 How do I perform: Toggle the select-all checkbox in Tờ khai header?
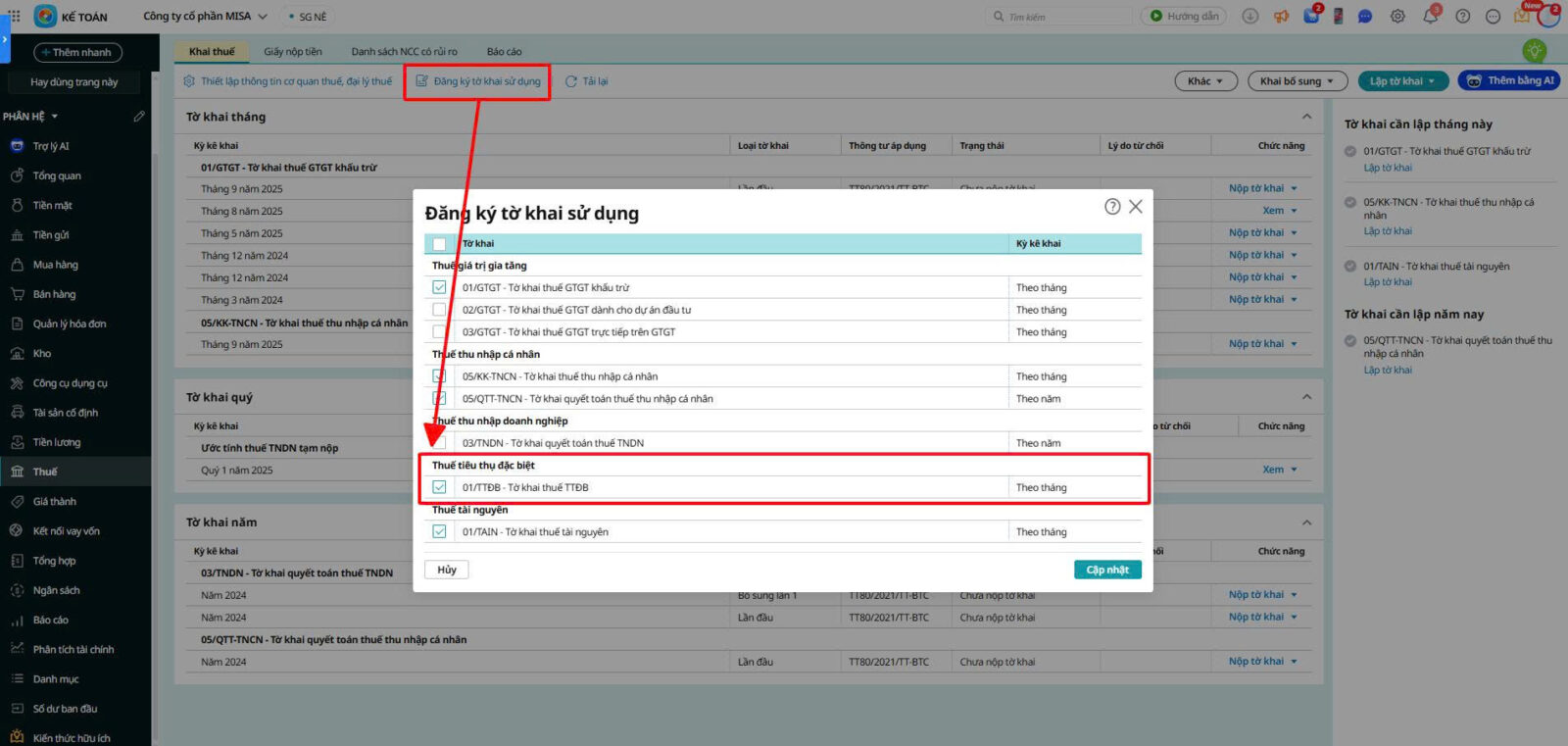[x=439, y=244]
